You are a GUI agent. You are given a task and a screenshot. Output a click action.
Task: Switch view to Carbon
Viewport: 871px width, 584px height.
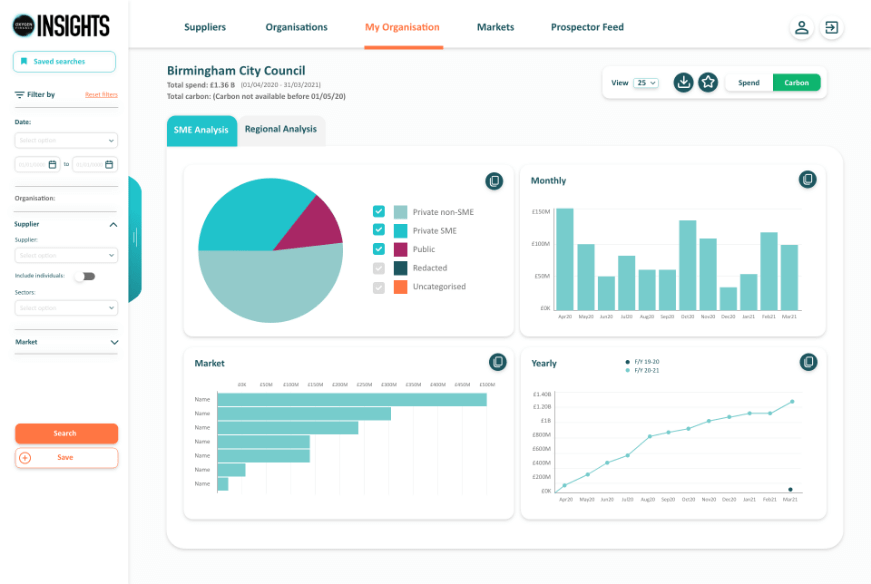coord(797,83)
